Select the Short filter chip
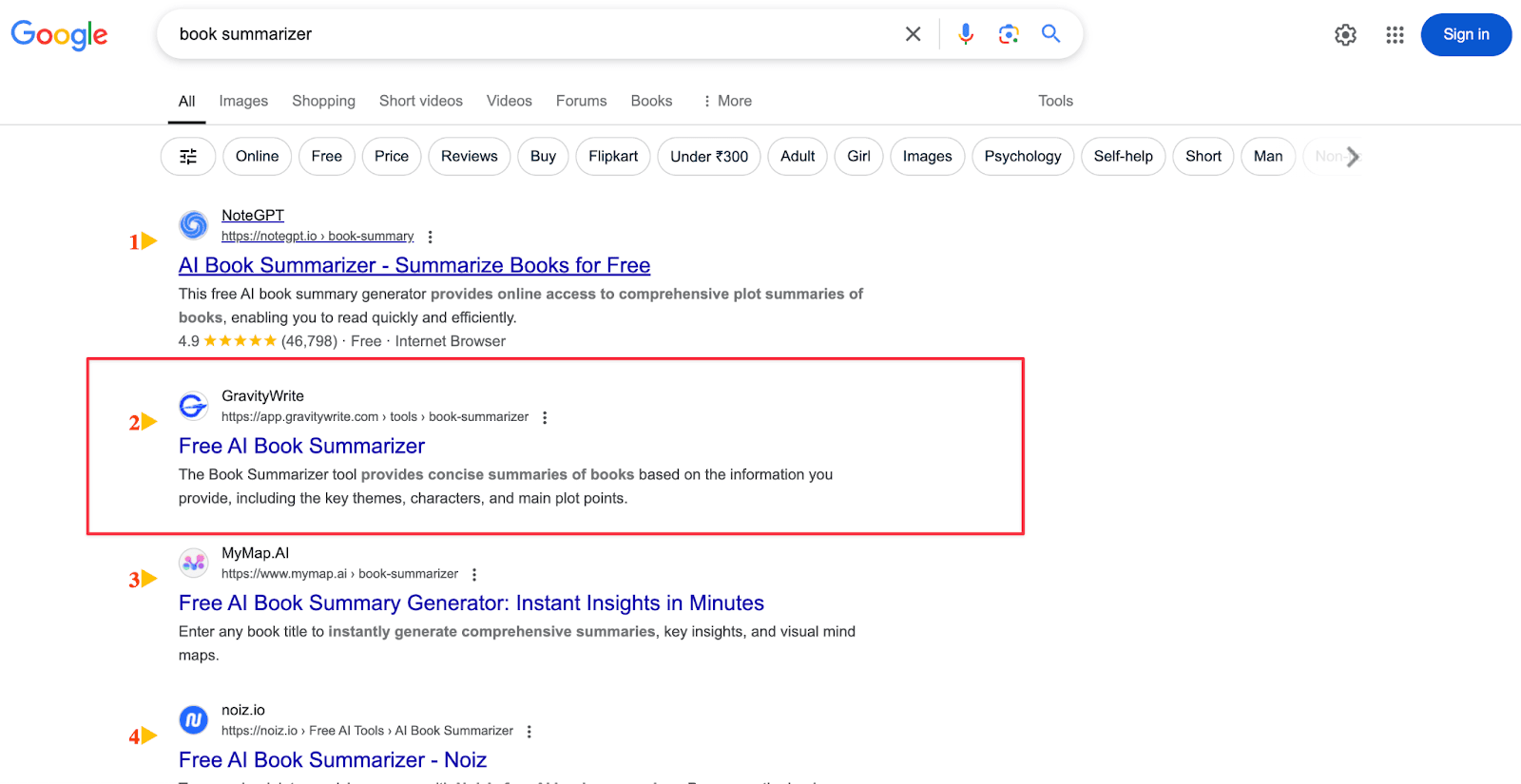 [x=1203, y=157]
